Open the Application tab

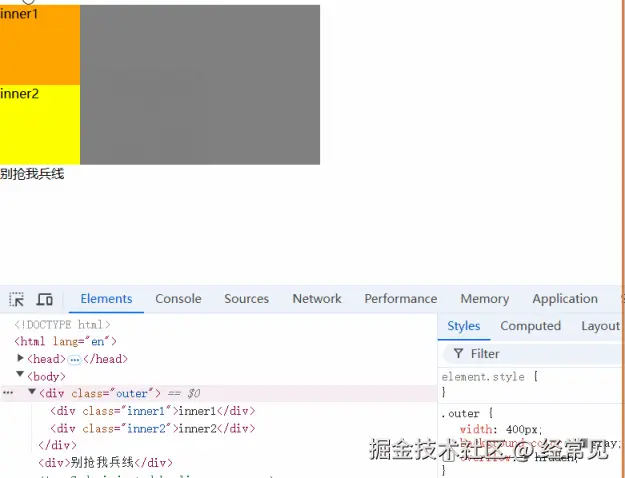pyautogui.click(x=565, y=299)
